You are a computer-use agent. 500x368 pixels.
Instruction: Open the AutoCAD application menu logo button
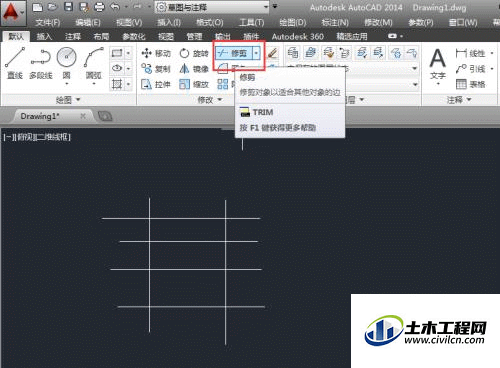[13, 13]
